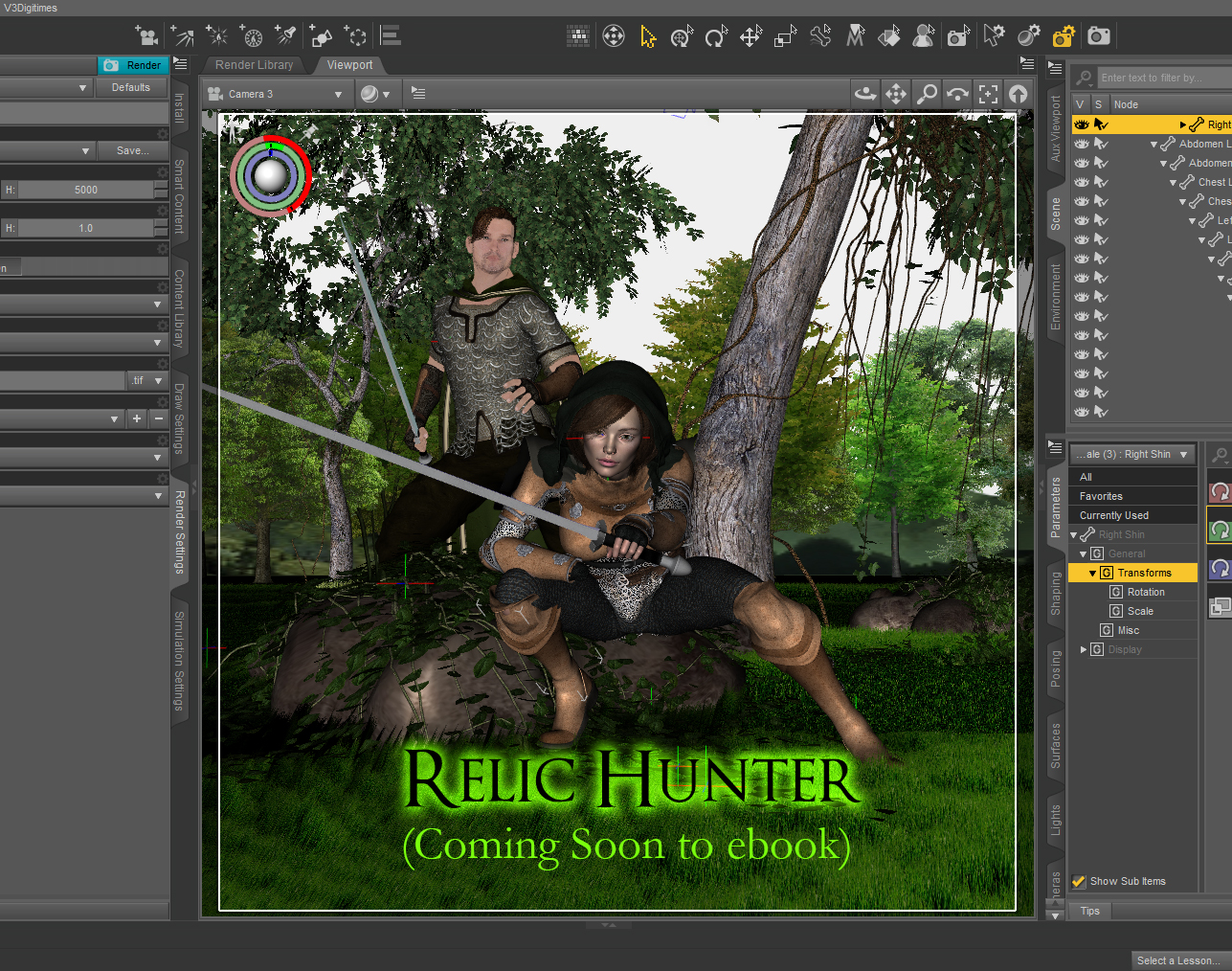This screenshot has width=1232, height=971.
Task: Toggle visibility eye for Abdomen Lower node
Action: tap(1082, 144)
